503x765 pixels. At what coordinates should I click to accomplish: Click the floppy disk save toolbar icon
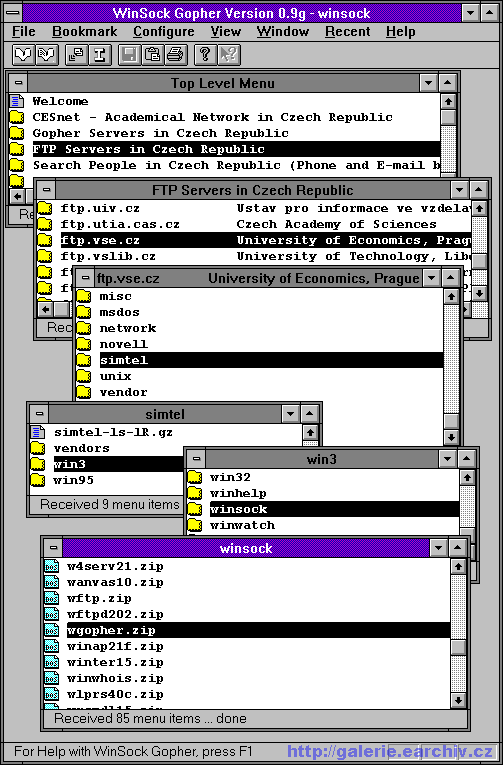(129, 55)
